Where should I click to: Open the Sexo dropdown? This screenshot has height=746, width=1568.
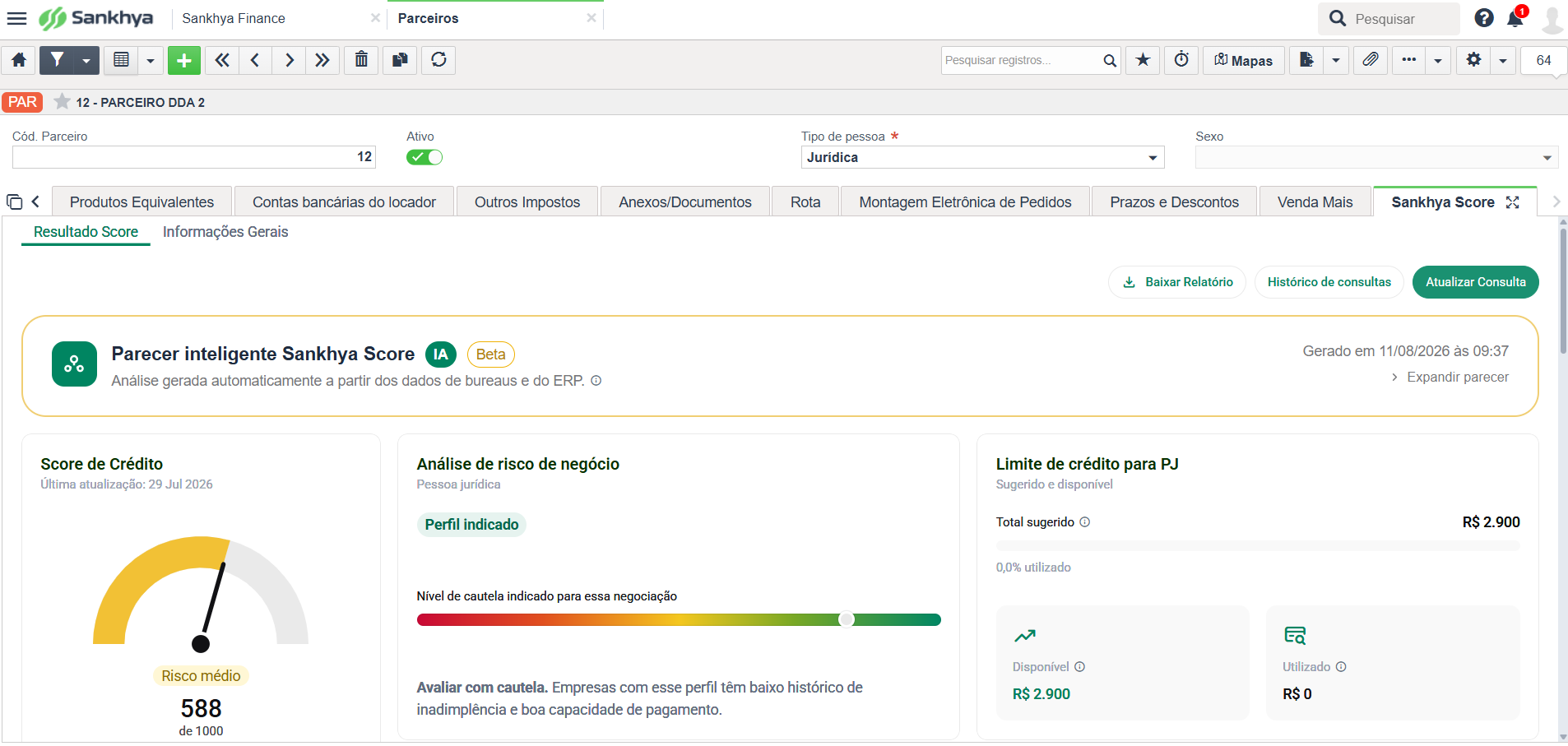pyautogui.click(x=1377, y=157)
